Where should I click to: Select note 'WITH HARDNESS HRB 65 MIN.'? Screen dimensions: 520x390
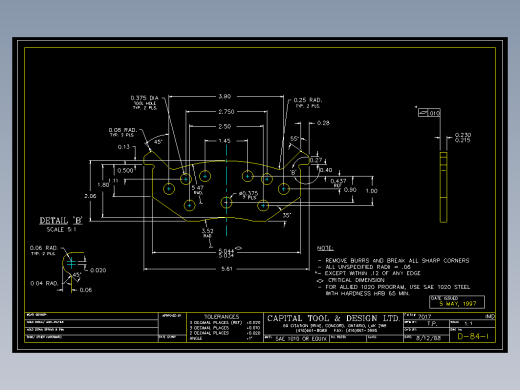point(368,294)
